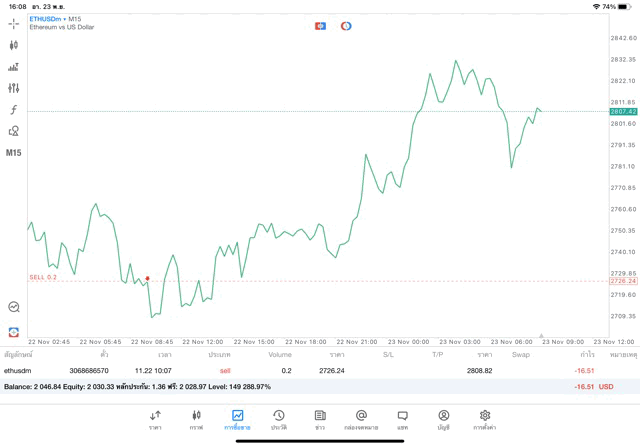Open the drawing objects shapes icon

(x=14, y=131)
